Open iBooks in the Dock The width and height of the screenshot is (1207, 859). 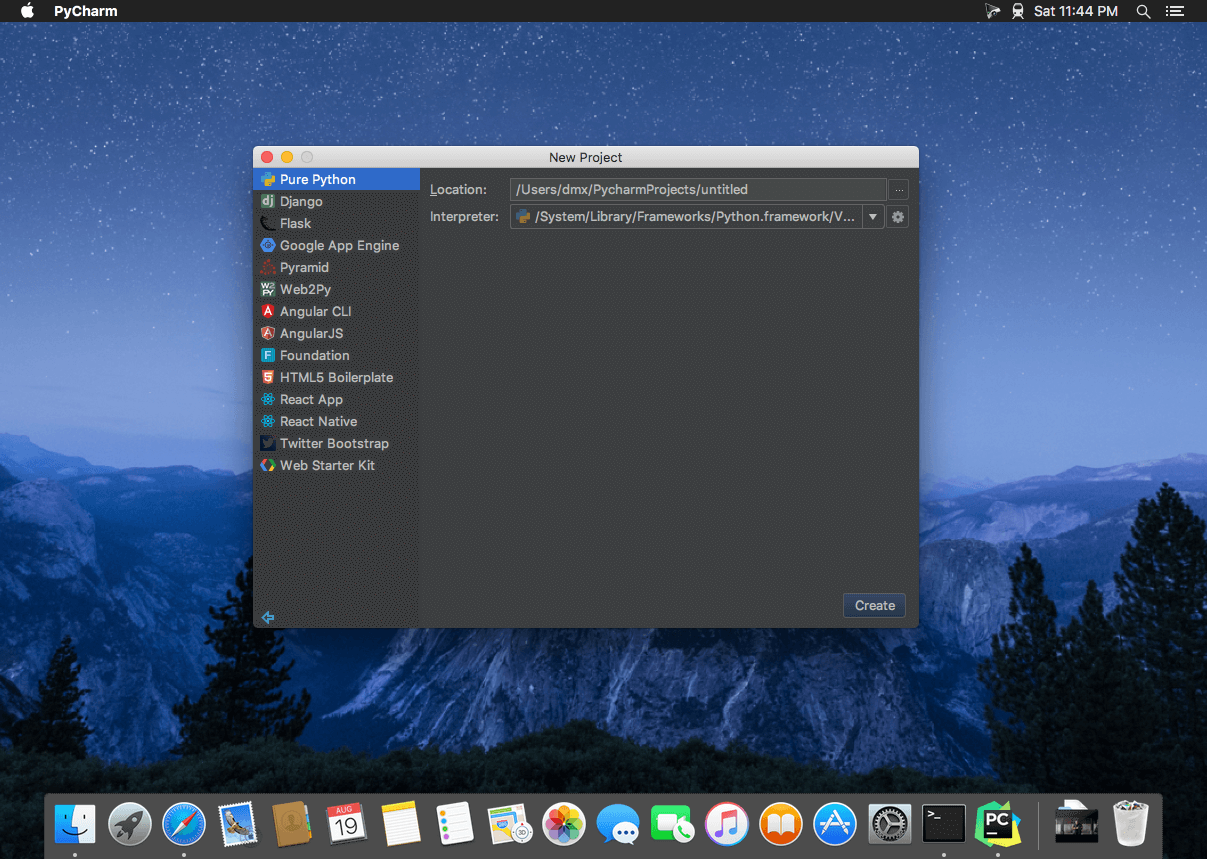tap(780, 824)
